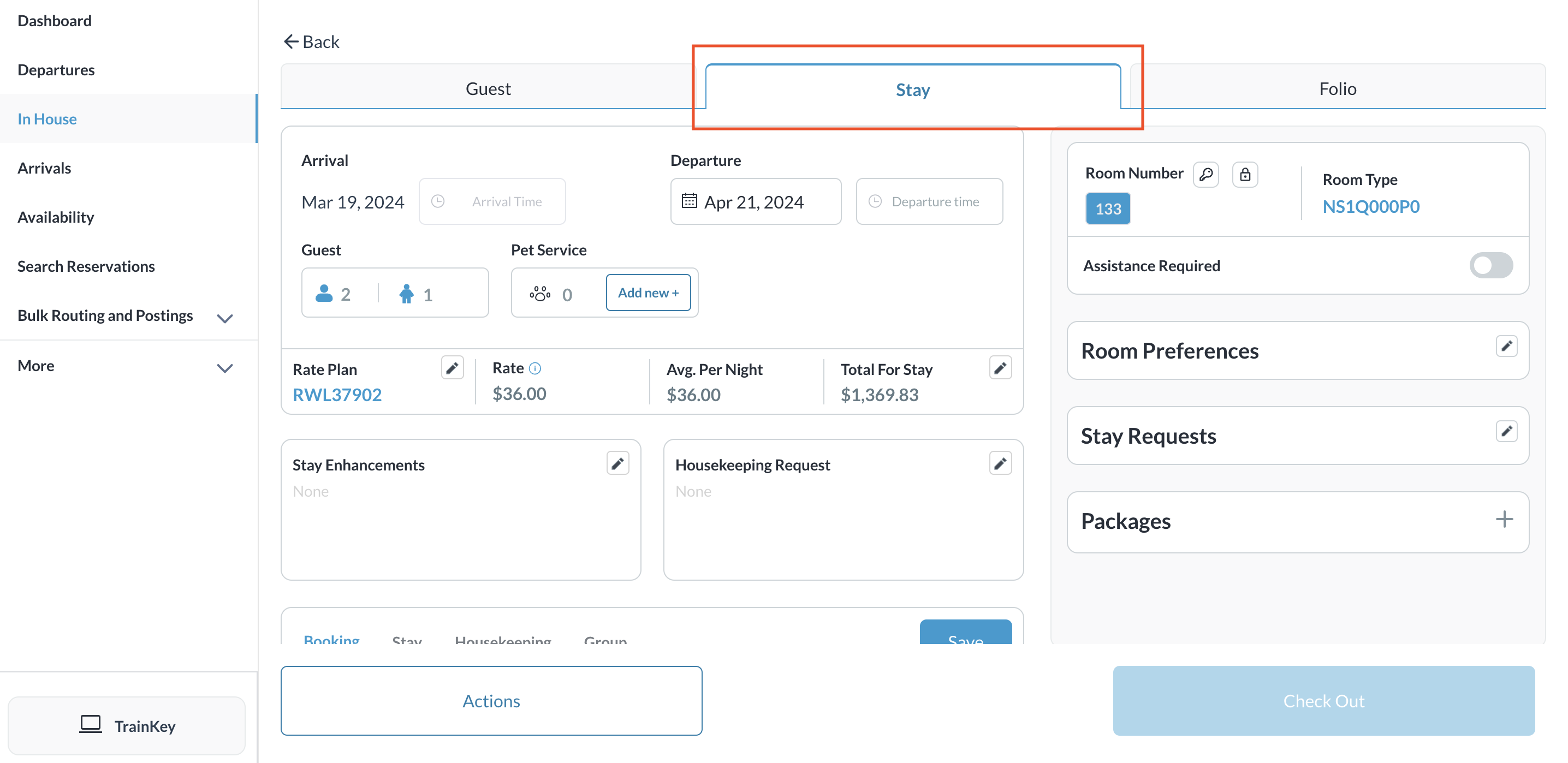Edit the Housekeeping Request section
Screen dimensions: 1568x763
pyautogui.click(x=1000, y=464)
